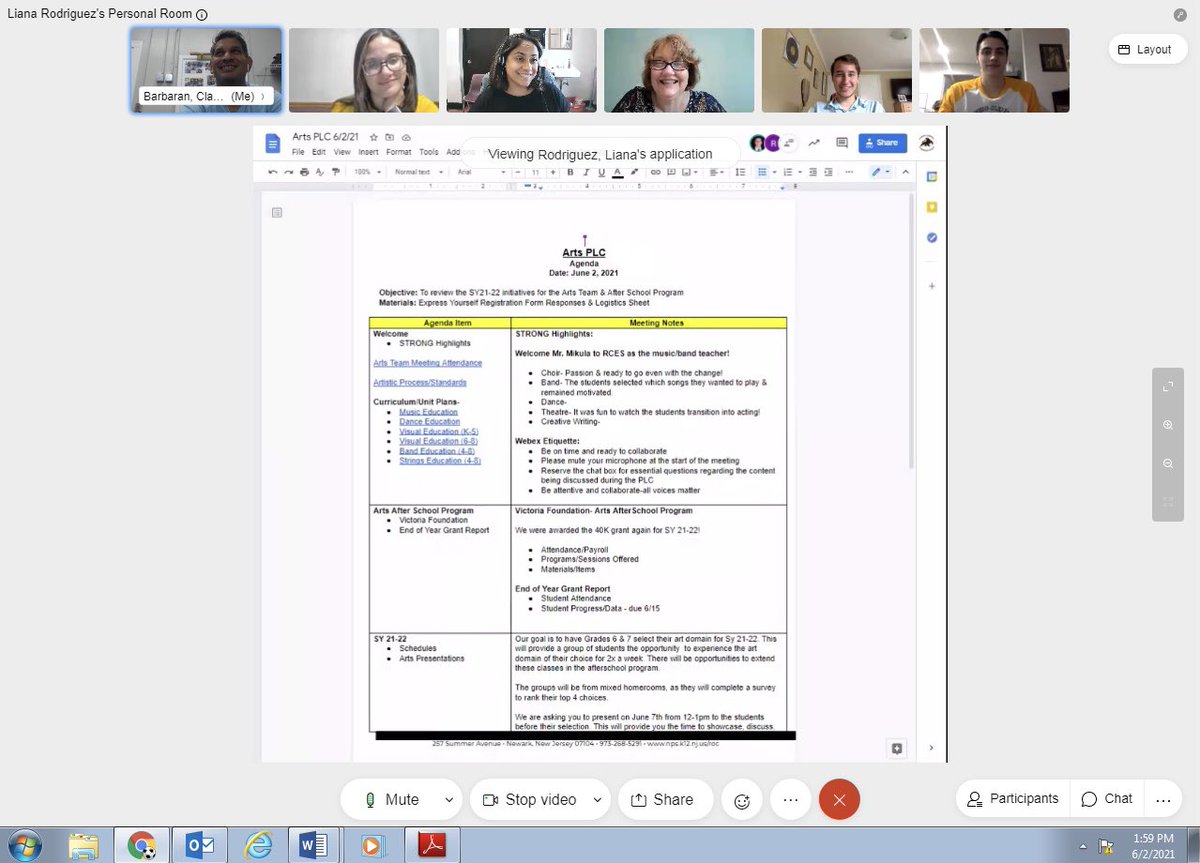This screenshot has height=863, width=1200.
Task: Open panel options next to Chat
Action: 1162,799
